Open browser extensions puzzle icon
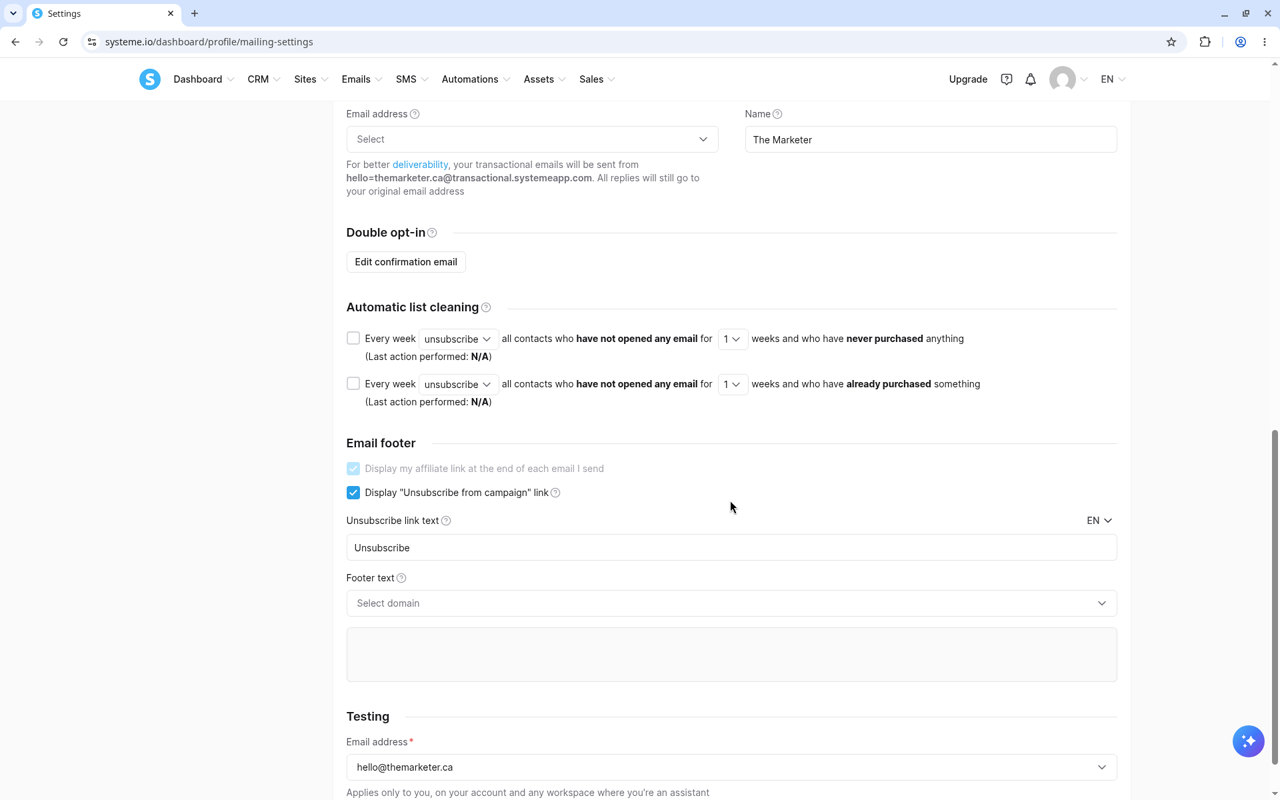 coord(1205,42)
